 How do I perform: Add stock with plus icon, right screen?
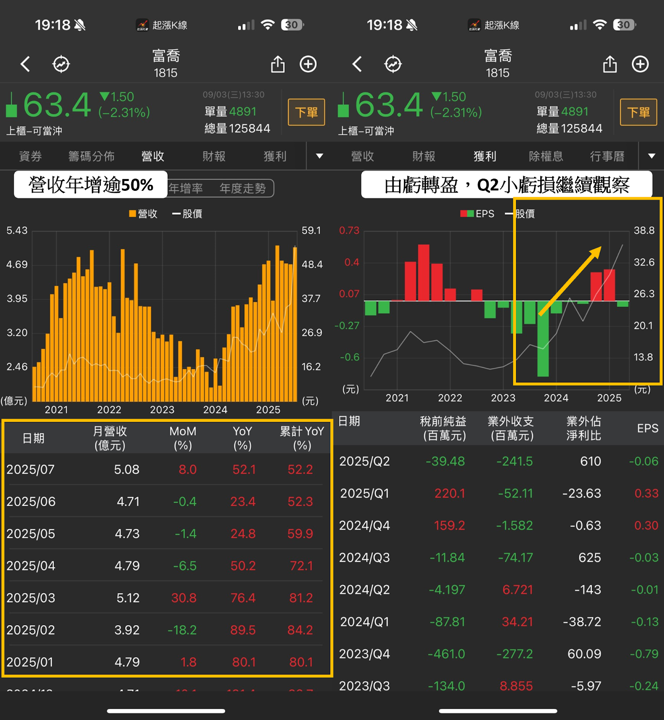pyautogui.click(x=640, y=64)
